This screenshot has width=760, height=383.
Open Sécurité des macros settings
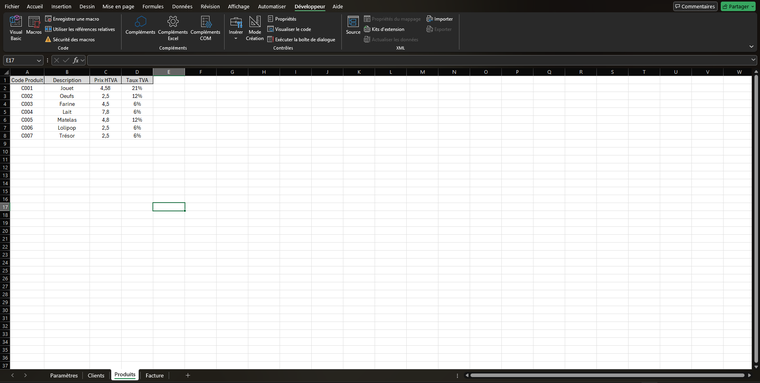(70, 40)
